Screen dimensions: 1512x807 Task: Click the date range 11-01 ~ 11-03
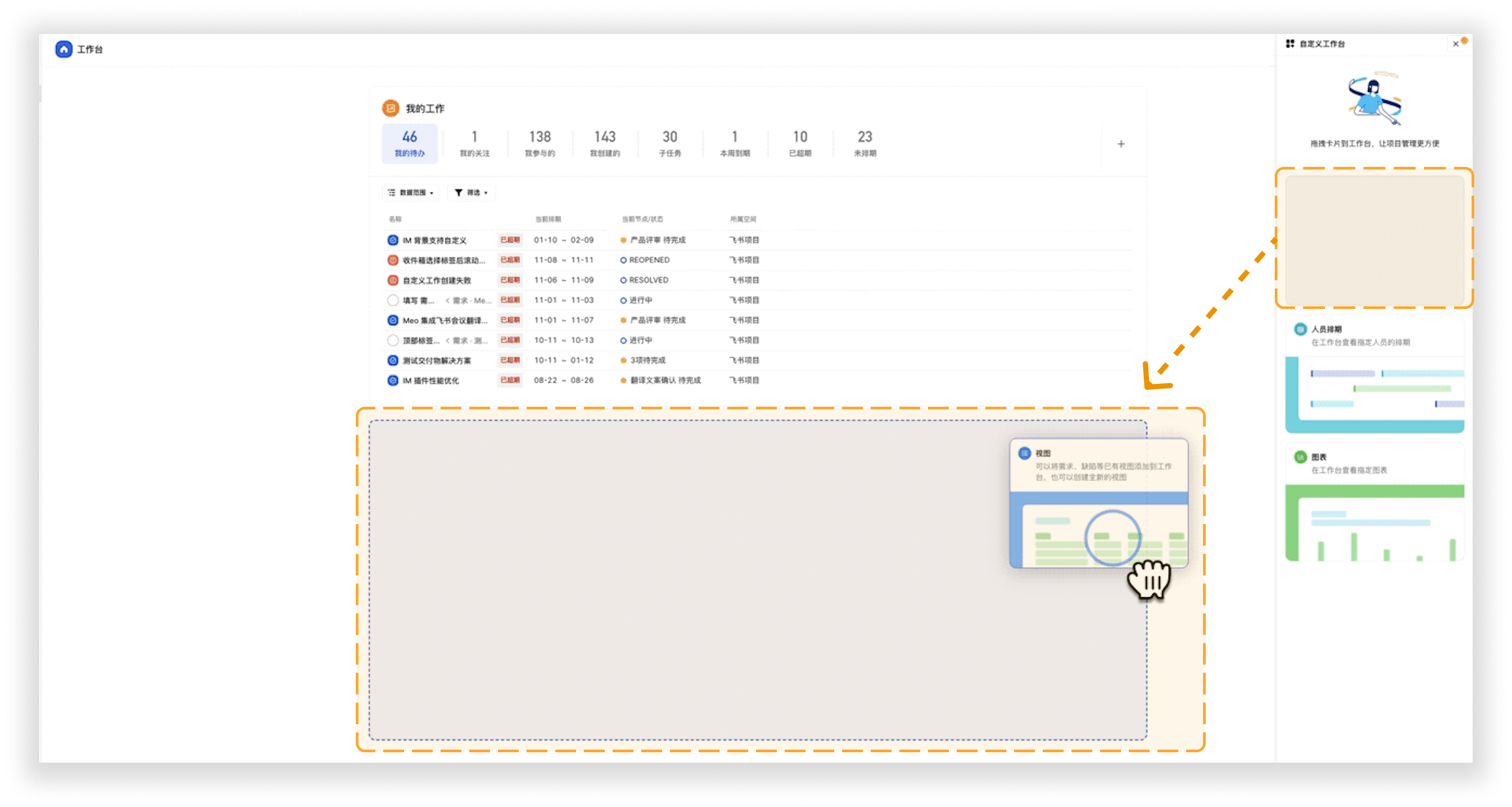[x=564, y=301]
